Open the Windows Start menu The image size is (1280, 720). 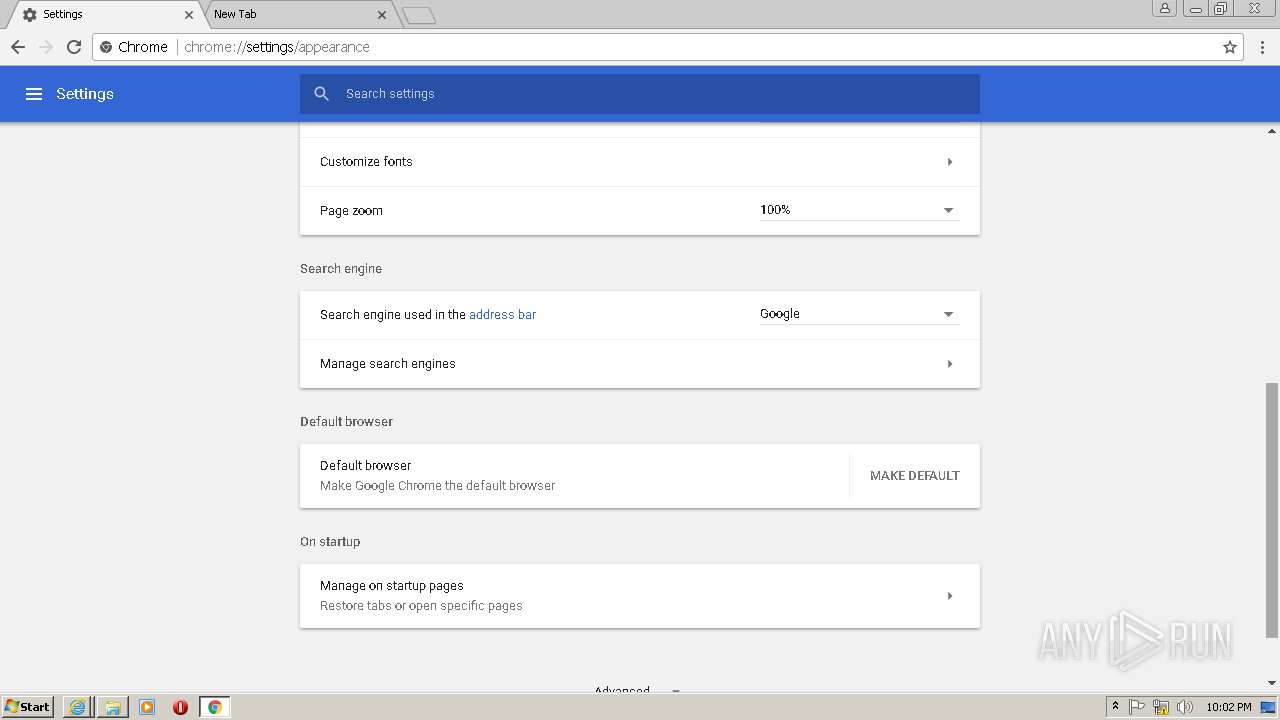(x=28, y=707)
